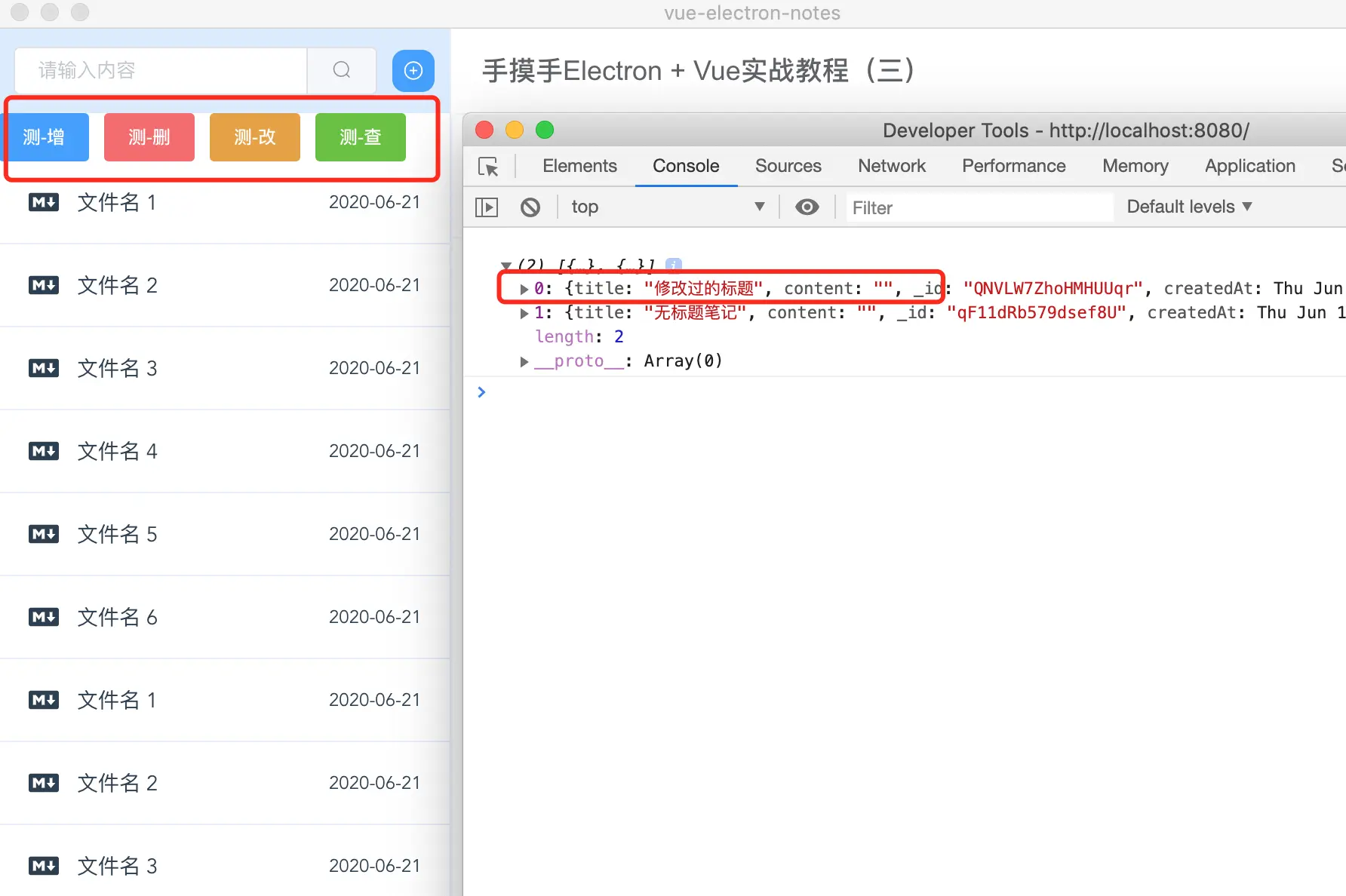Screen dimensions: 1346x896
Task: Click the orange 测-改 button
Action: tap(255, 137)
